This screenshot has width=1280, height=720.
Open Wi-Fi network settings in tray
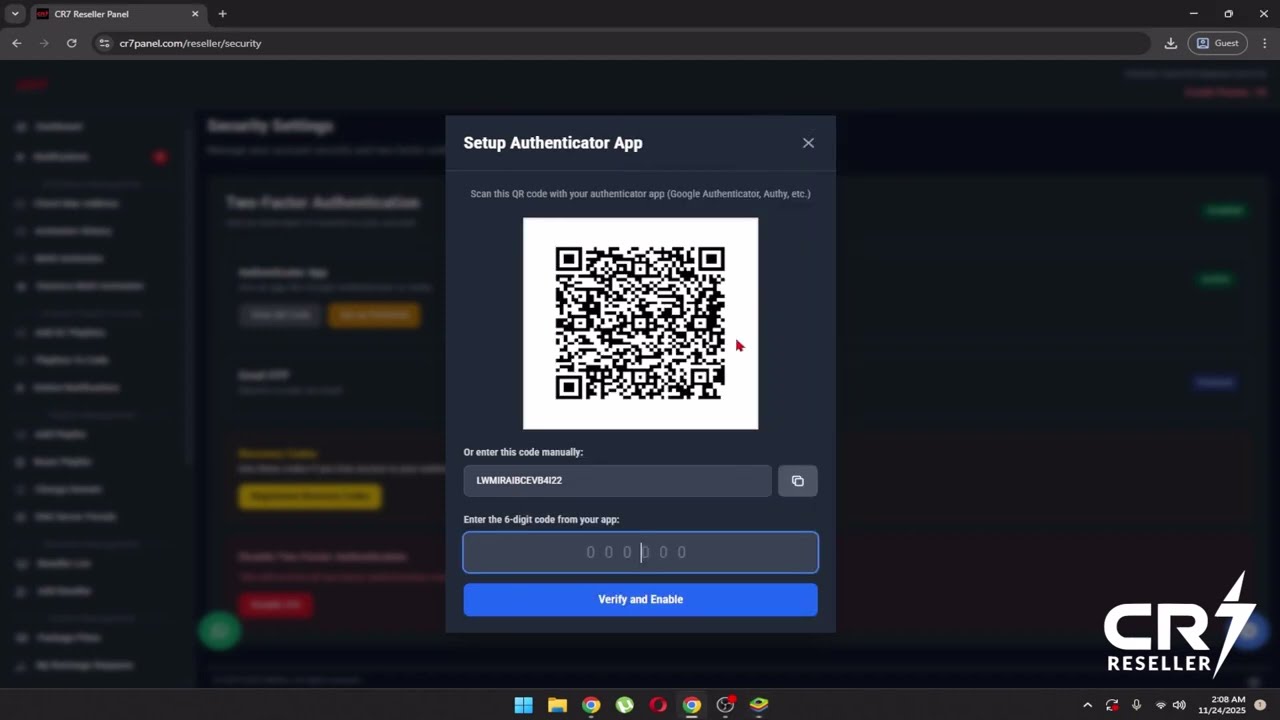coord(1160,705)
